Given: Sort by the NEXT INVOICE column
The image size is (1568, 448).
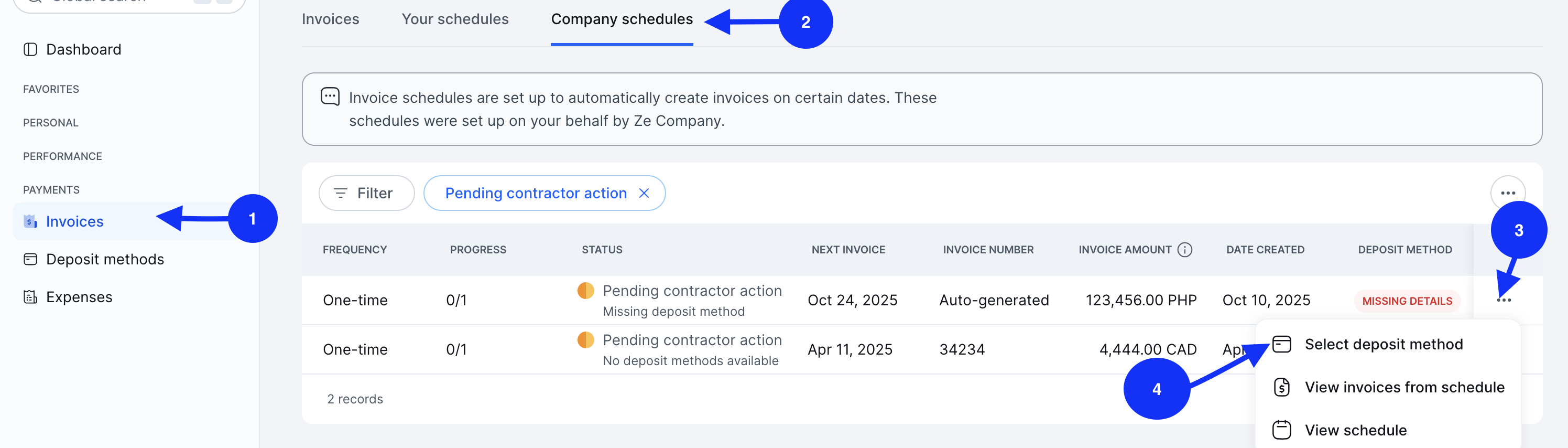Looking at the screenshot, I should tap(848, 250).
